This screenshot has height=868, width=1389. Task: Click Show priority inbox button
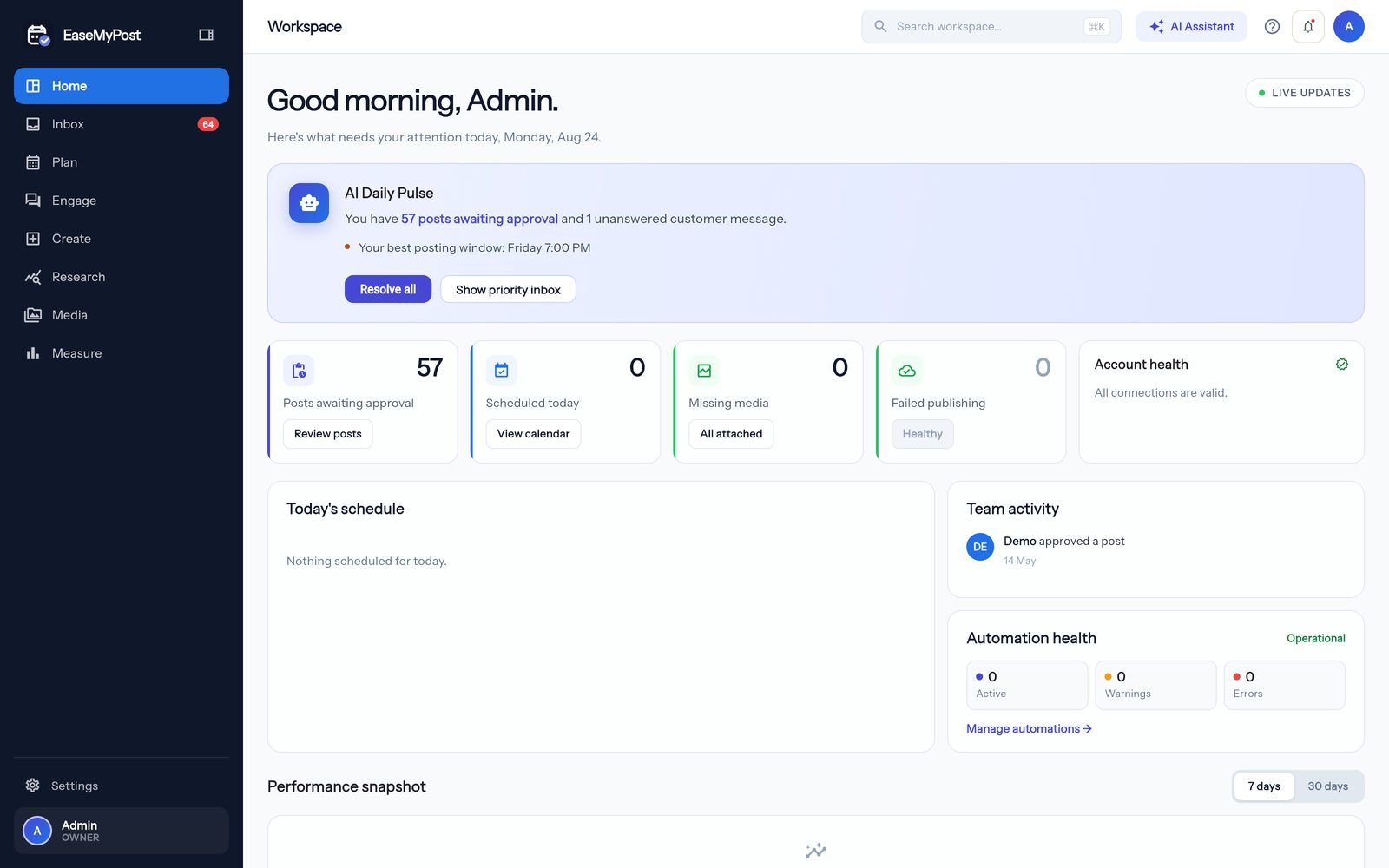tap(508, 289)
